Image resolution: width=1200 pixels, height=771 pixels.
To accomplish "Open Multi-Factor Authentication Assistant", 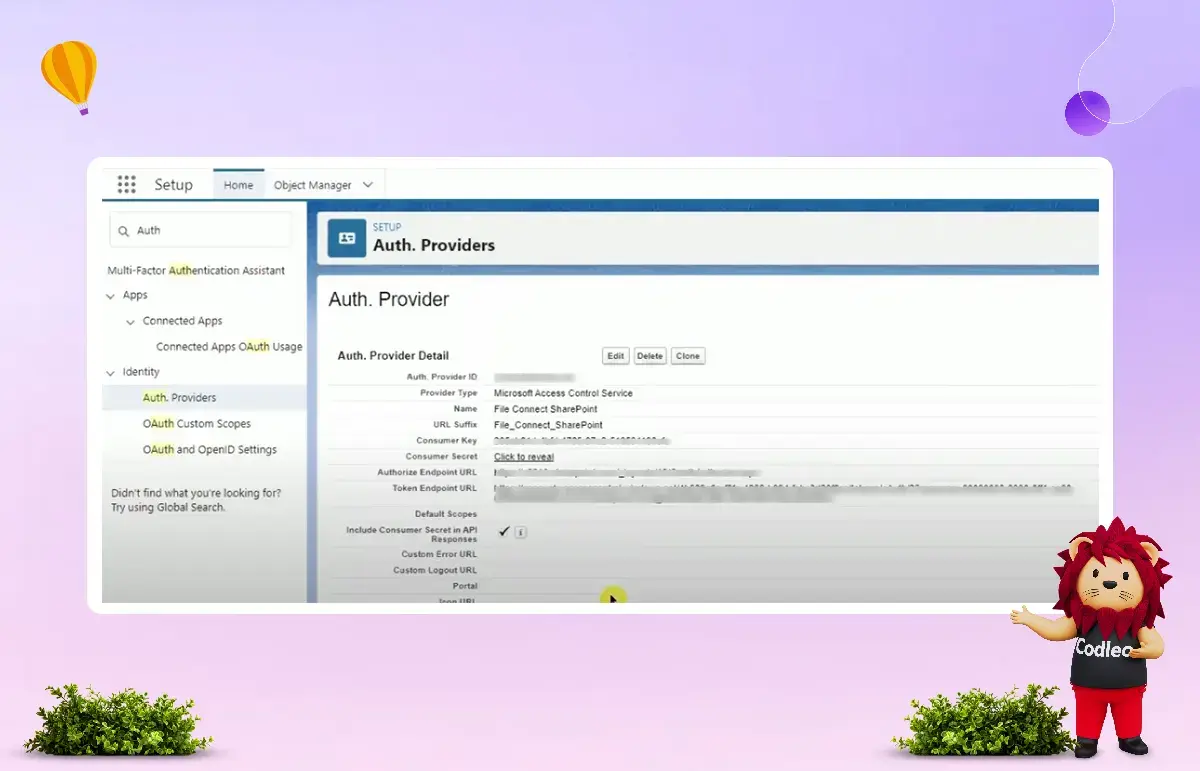I will click(x=196, y=271).
